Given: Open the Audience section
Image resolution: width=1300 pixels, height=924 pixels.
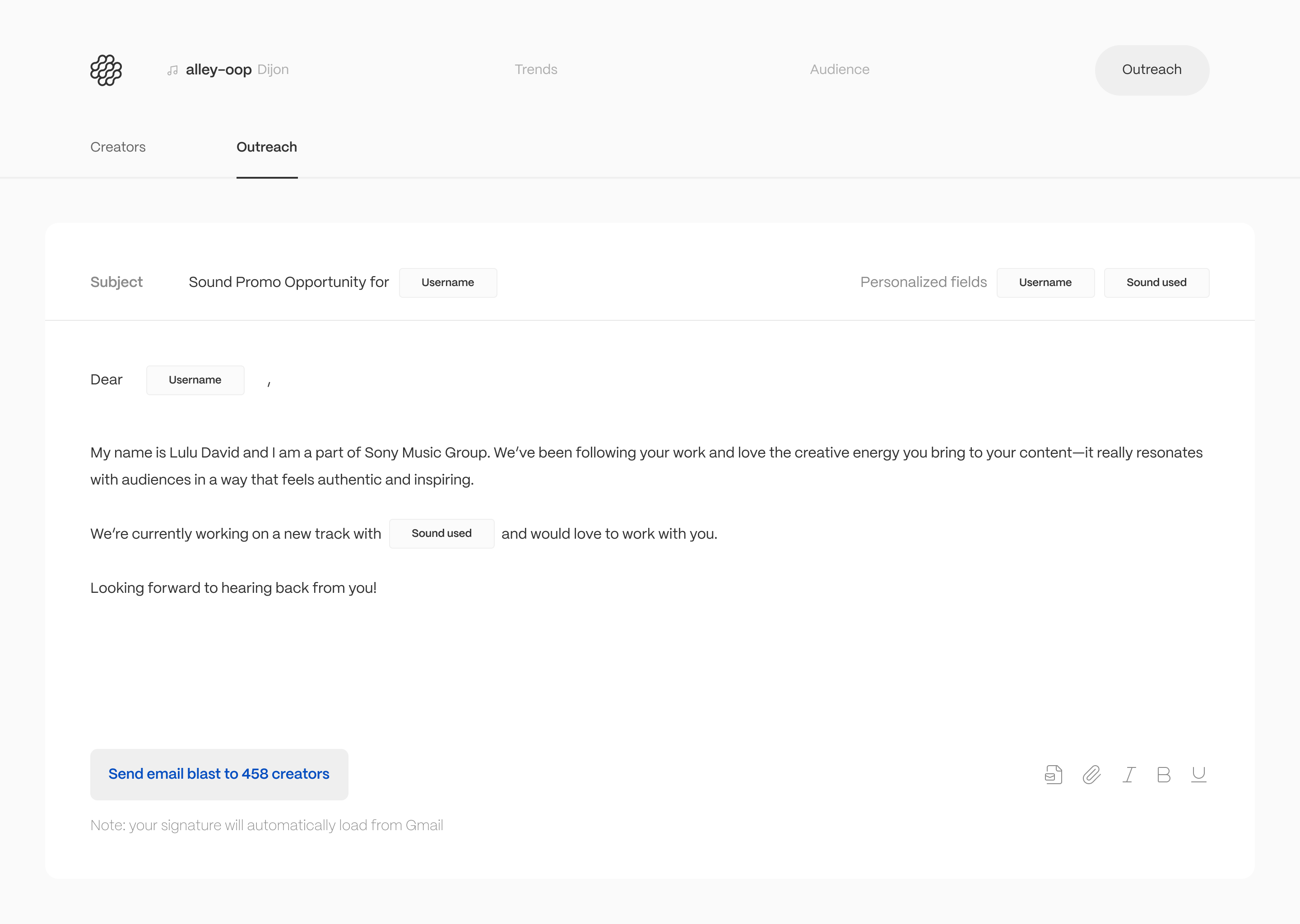Looking at the screenshot, I should [x=839, y=69].
